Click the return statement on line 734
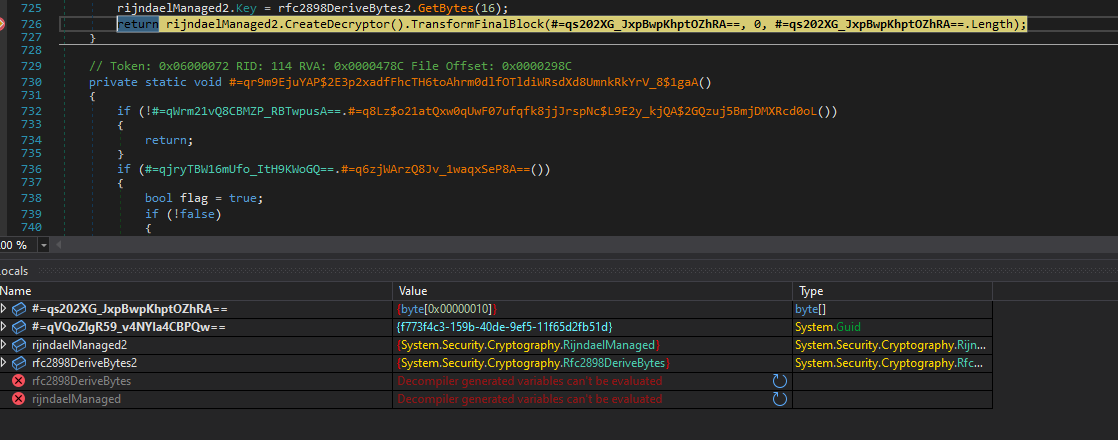Viewport: 1118px width, 440px height. click(x=169, y=140)
